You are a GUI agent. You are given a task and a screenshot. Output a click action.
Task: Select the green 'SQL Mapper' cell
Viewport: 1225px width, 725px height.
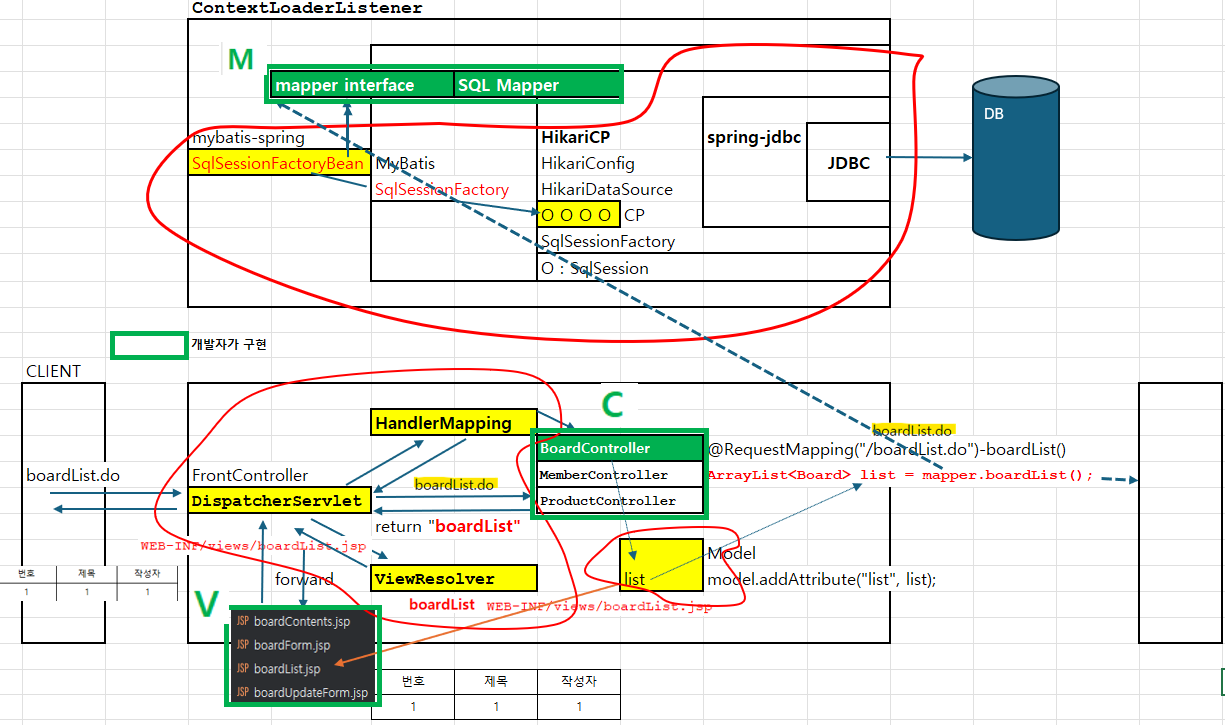click(x=536, y=85)
